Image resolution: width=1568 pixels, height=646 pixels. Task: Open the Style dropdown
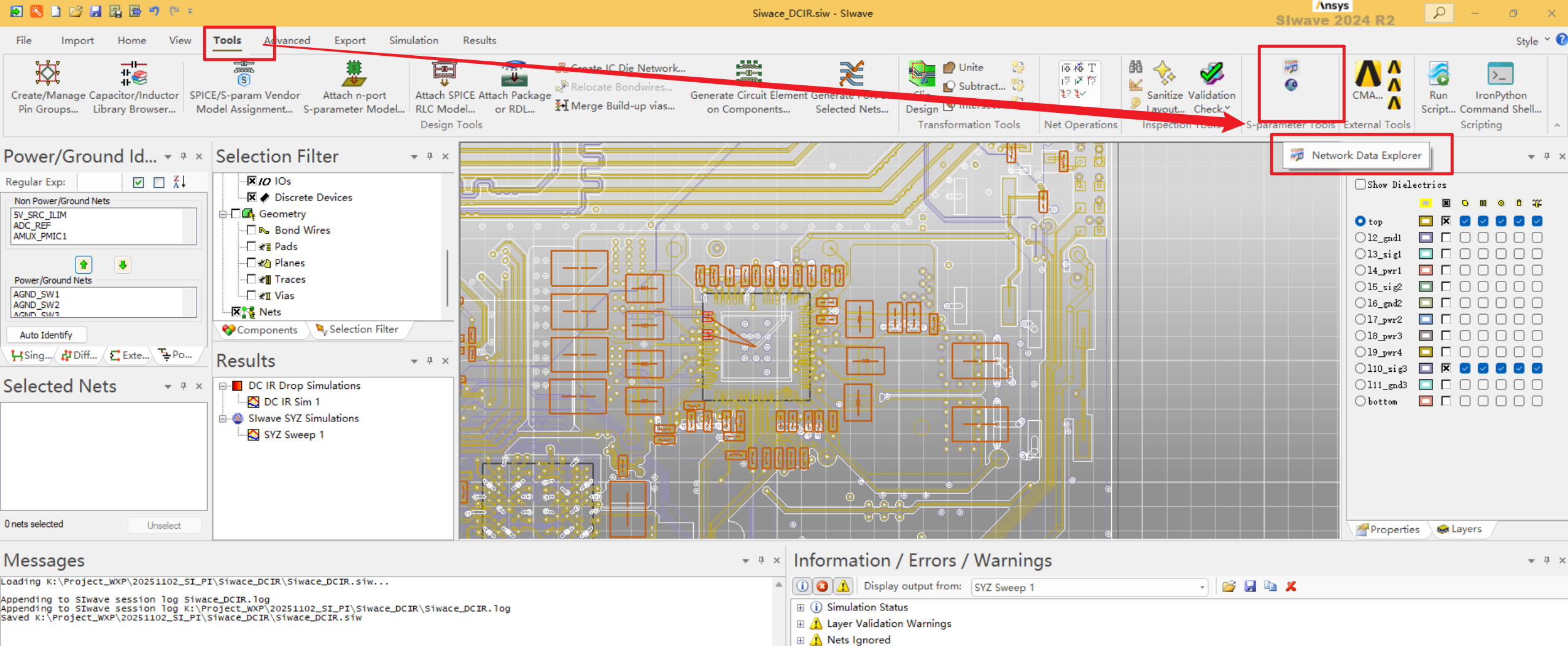(1532, 40)
